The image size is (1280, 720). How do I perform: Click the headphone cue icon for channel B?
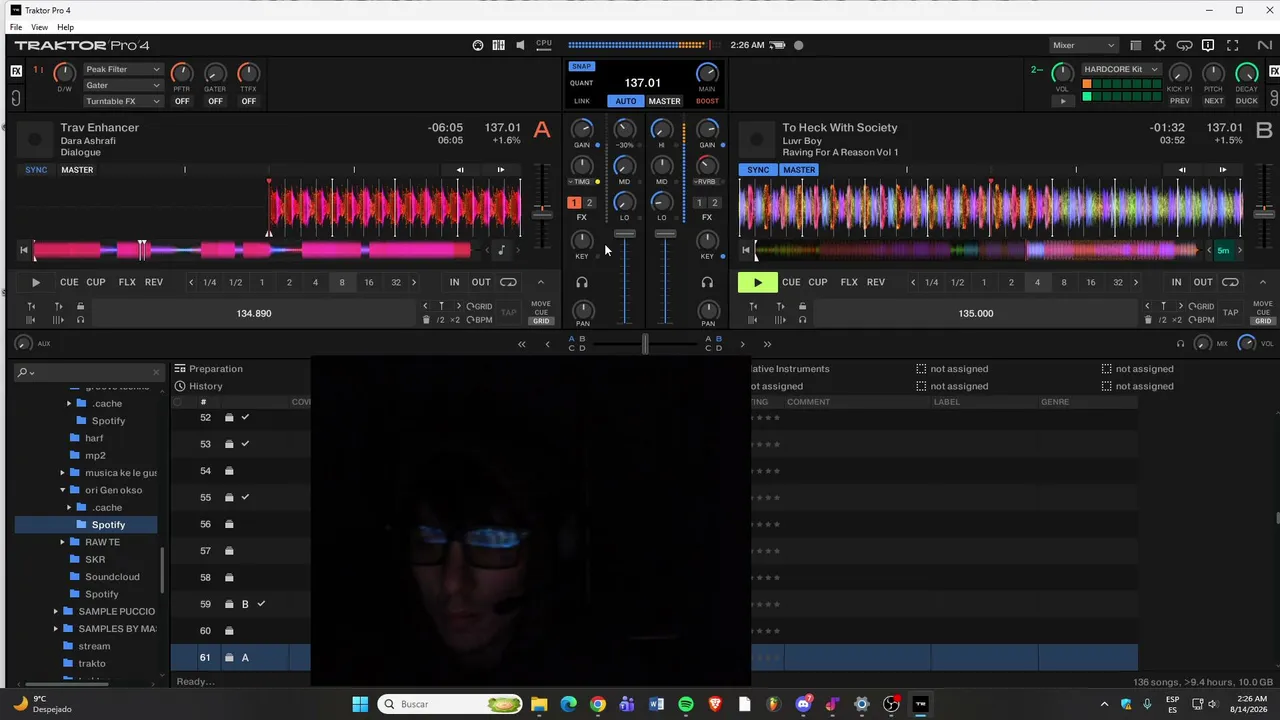pos(707,283)
